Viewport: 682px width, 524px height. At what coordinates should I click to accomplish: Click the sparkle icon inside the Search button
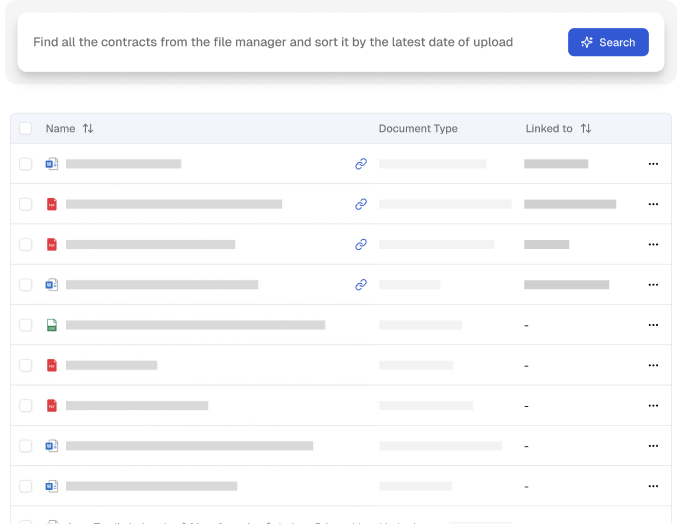tap(587, 42)
